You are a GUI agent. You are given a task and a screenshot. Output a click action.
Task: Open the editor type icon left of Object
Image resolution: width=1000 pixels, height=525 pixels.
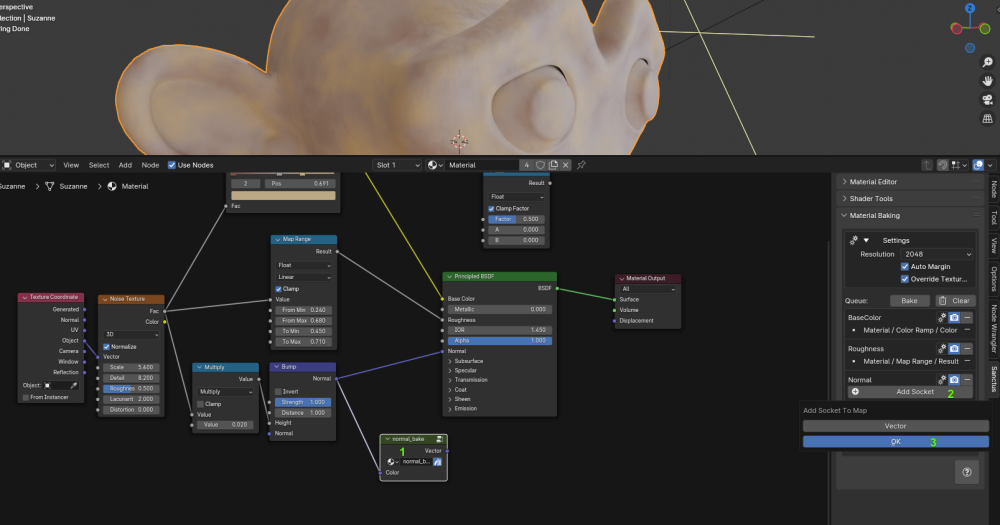click(x=7, y=165)
